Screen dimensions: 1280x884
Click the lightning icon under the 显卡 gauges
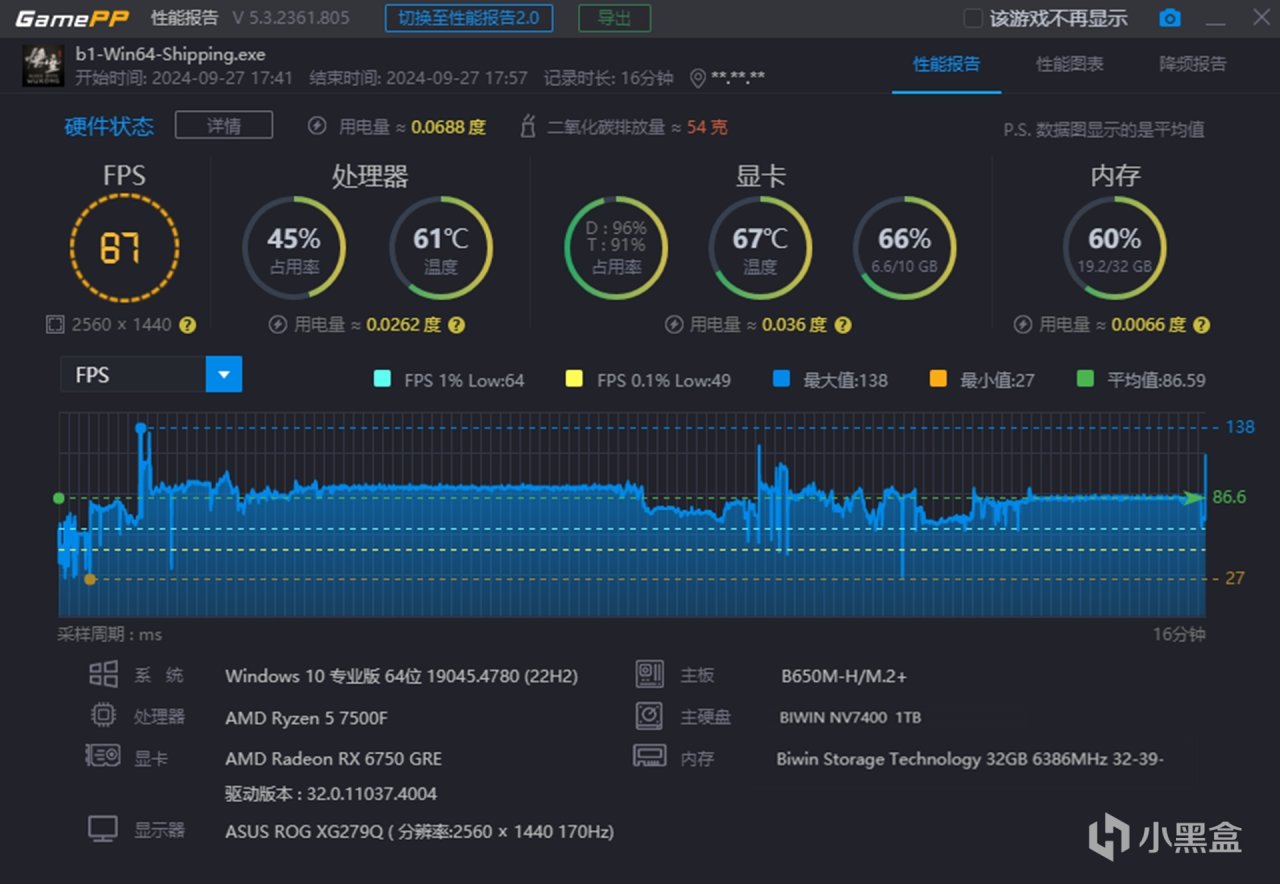point(673,325)
